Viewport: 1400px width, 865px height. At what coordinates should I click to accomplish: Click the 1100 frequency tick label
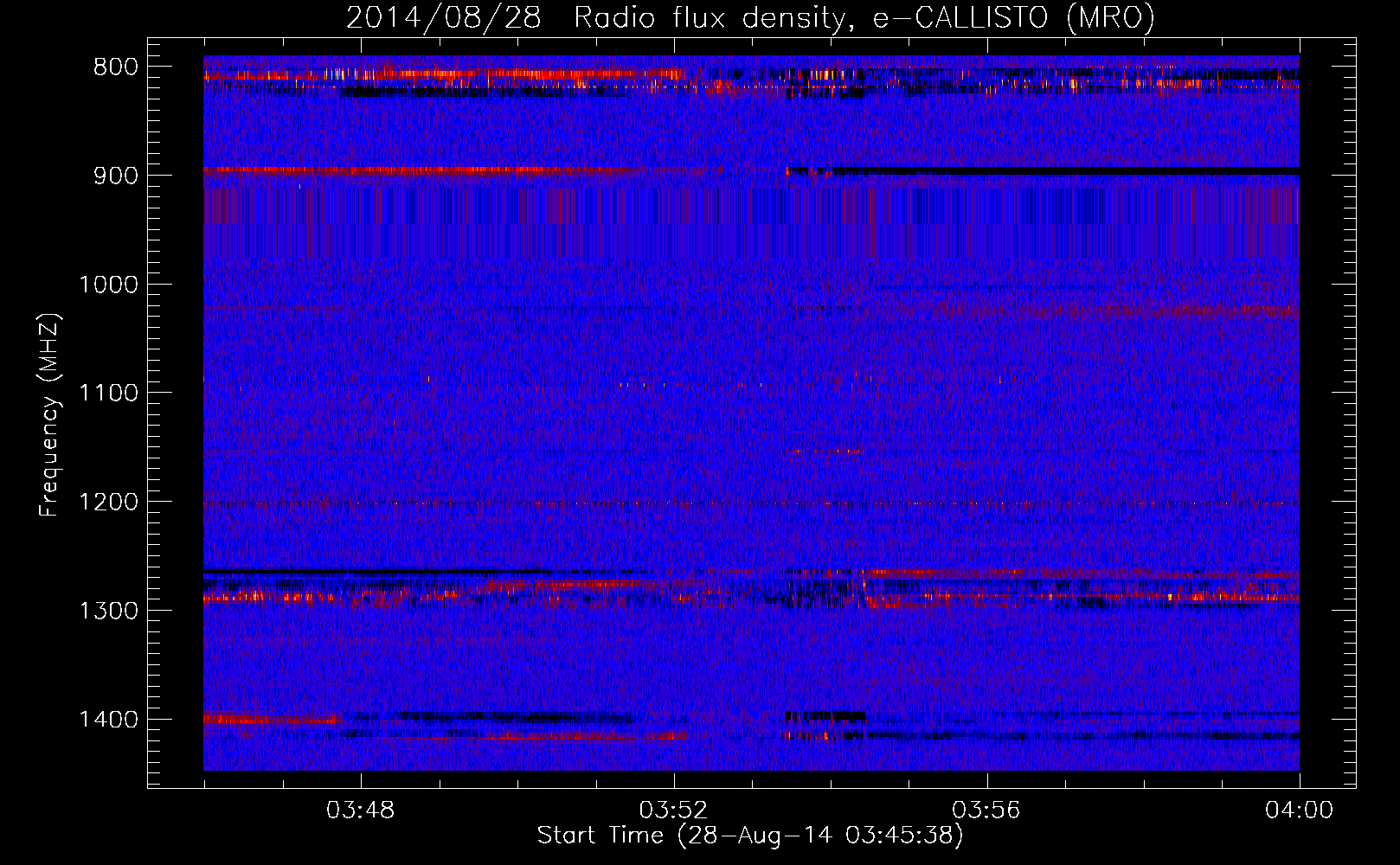[x=109, y=394]
